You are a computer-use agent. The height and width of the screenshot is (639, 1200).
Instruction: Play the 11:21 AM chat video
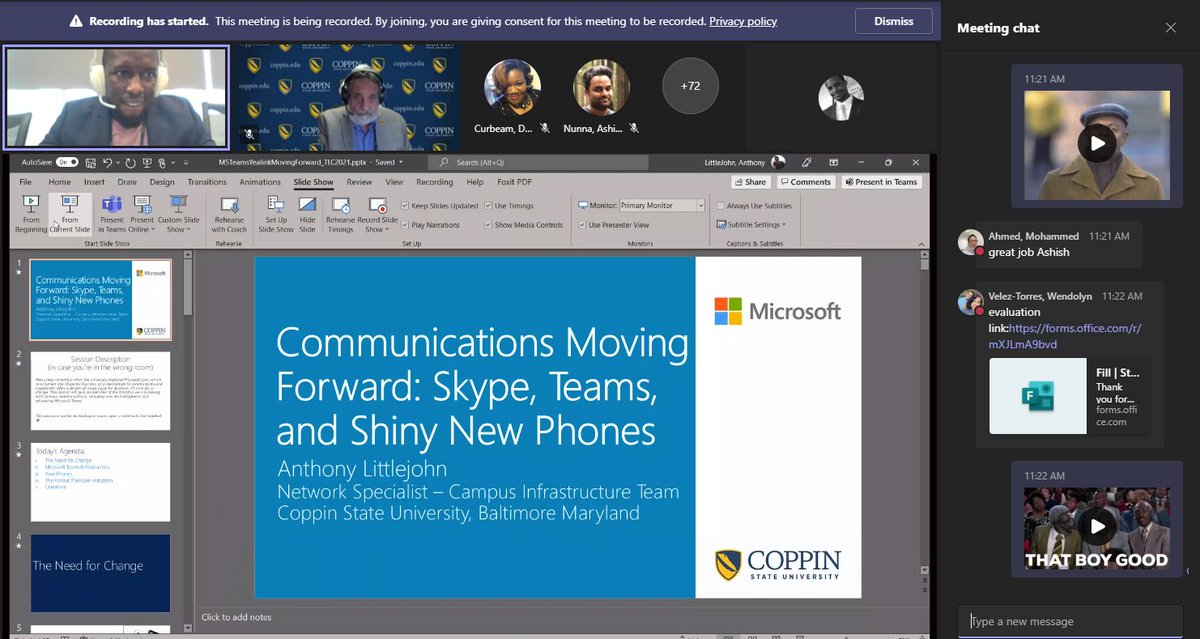tap(1097, 143)
